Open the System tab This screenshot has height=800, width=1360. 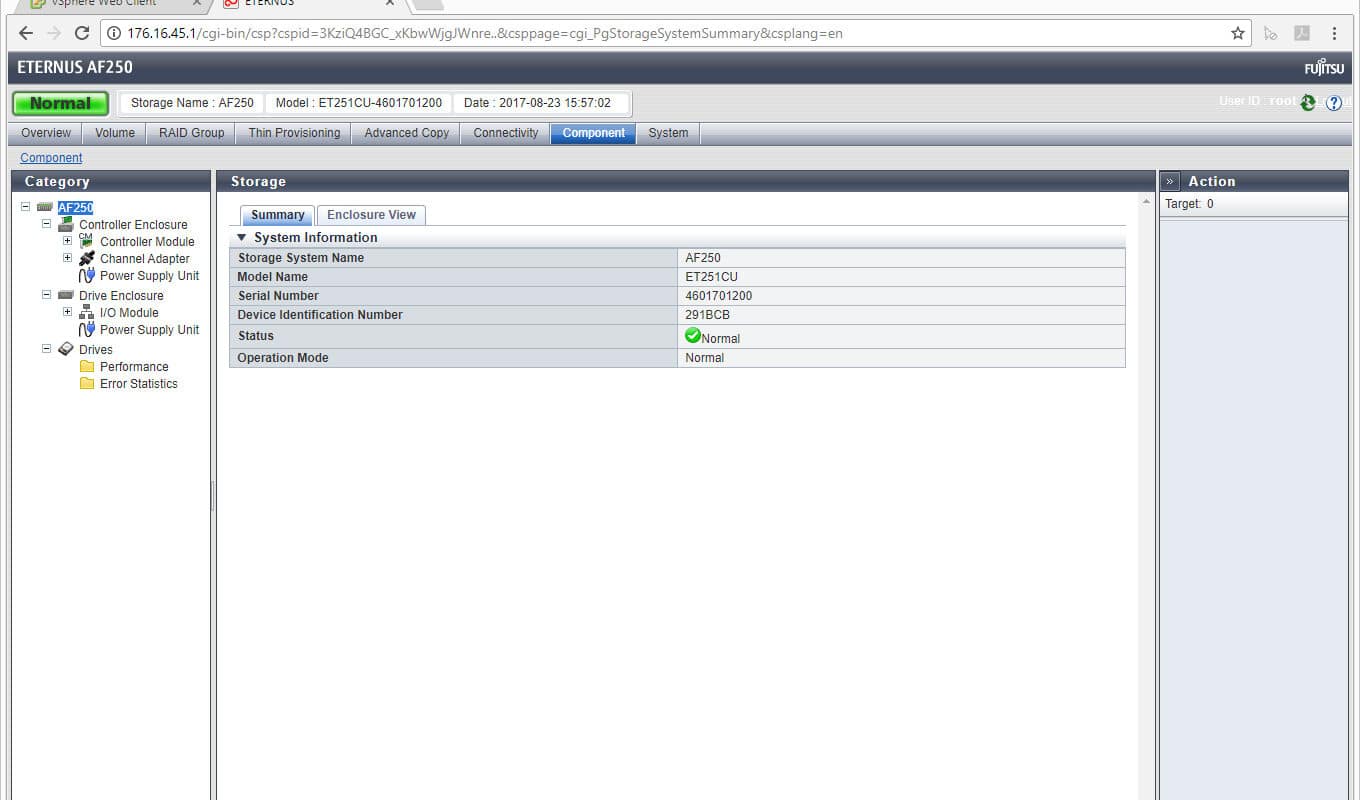click(668, 133)
